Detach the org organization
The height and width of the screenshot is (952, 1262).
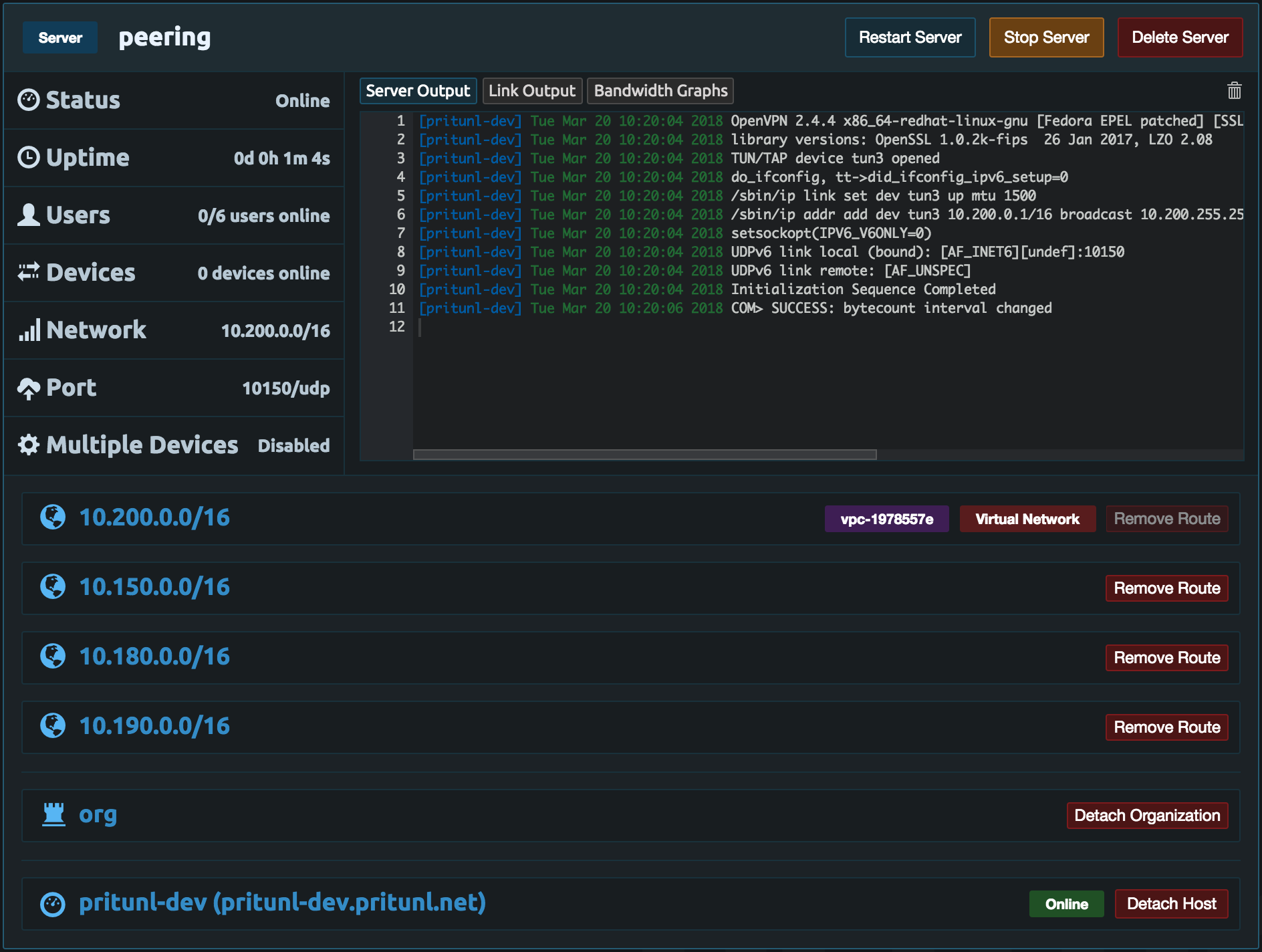click(1147, 816)
